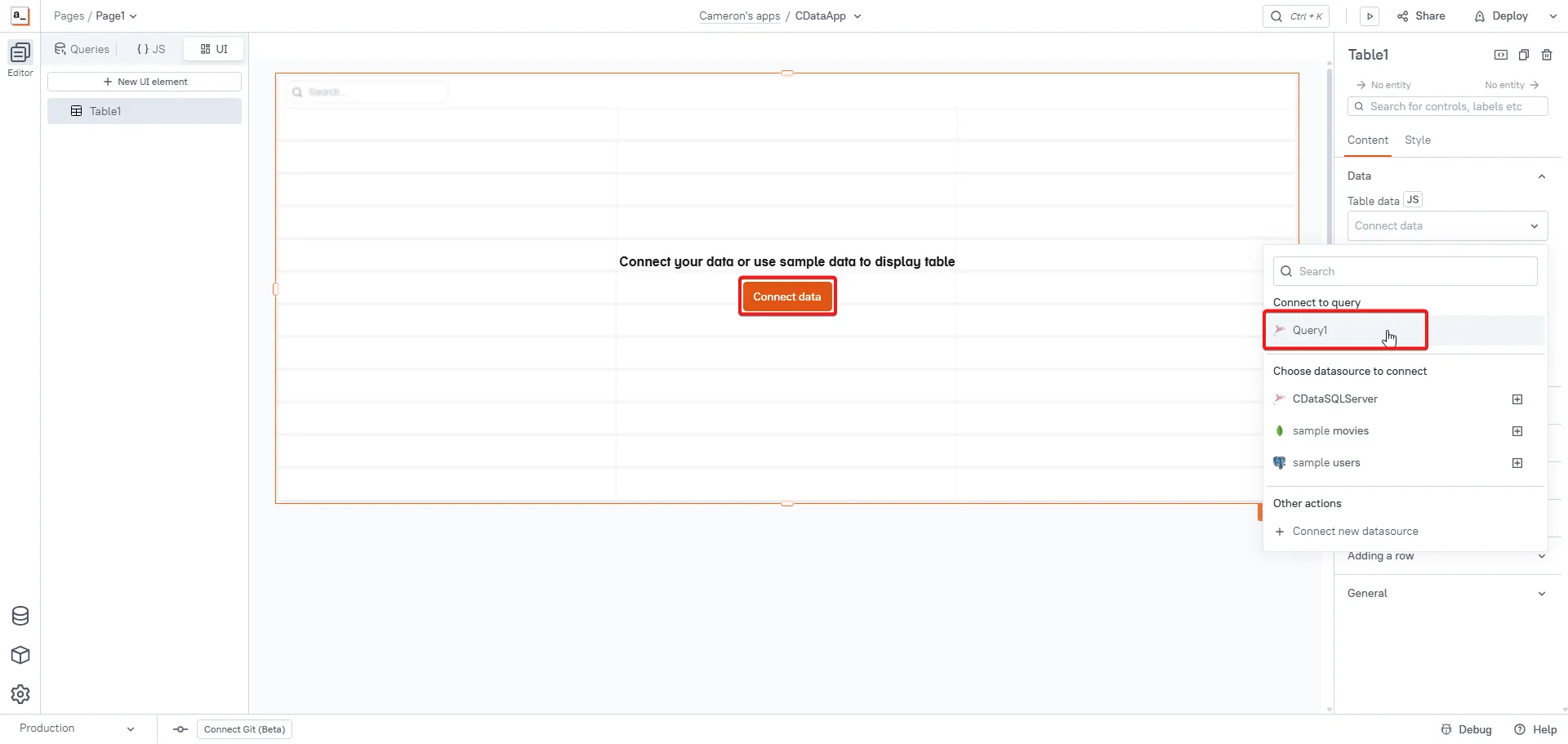The height and width of the screenshot is (744, 1568).
Task: Delete Table1 with the trash icon
Action: pos(1546,55)
